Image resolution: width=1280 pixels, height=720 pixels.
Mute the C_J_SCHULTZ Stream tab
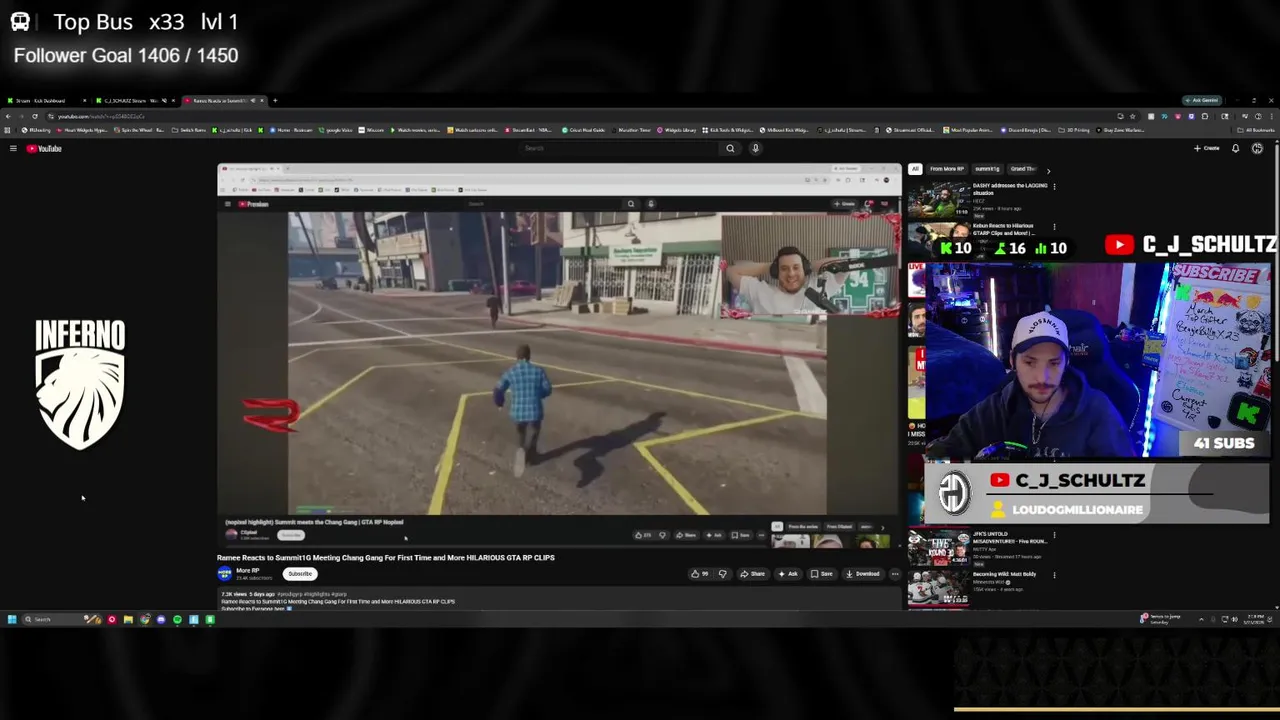tap(164, 100)
